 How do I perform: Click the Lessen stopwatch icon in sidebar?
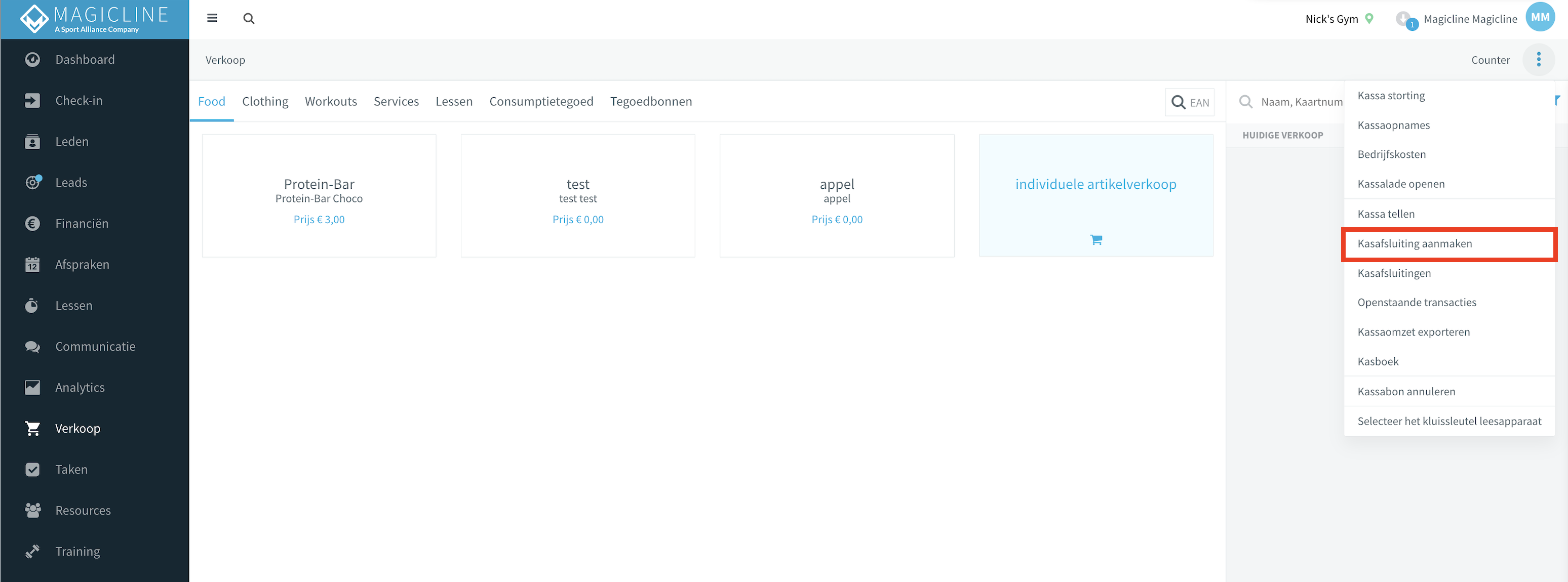pos(32,305)
